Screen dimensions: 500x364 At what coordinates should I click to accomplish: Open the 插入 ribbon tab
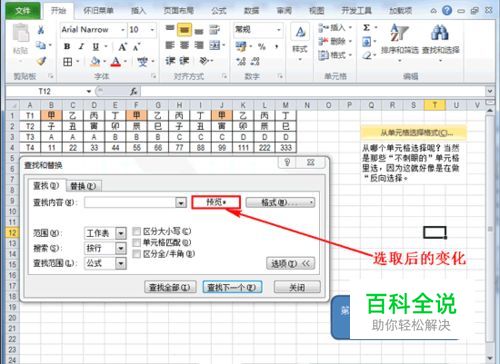138,11
